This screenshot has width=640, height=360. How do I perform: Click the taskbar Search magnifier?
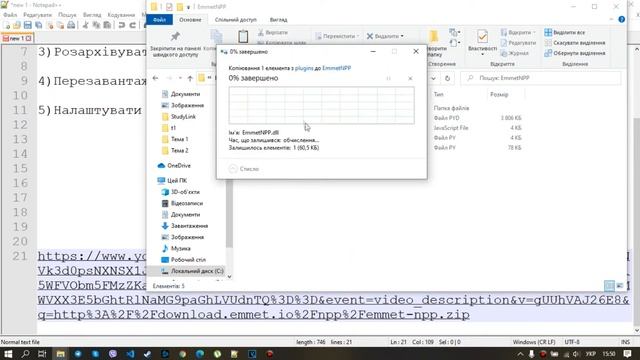coord(25,354)
